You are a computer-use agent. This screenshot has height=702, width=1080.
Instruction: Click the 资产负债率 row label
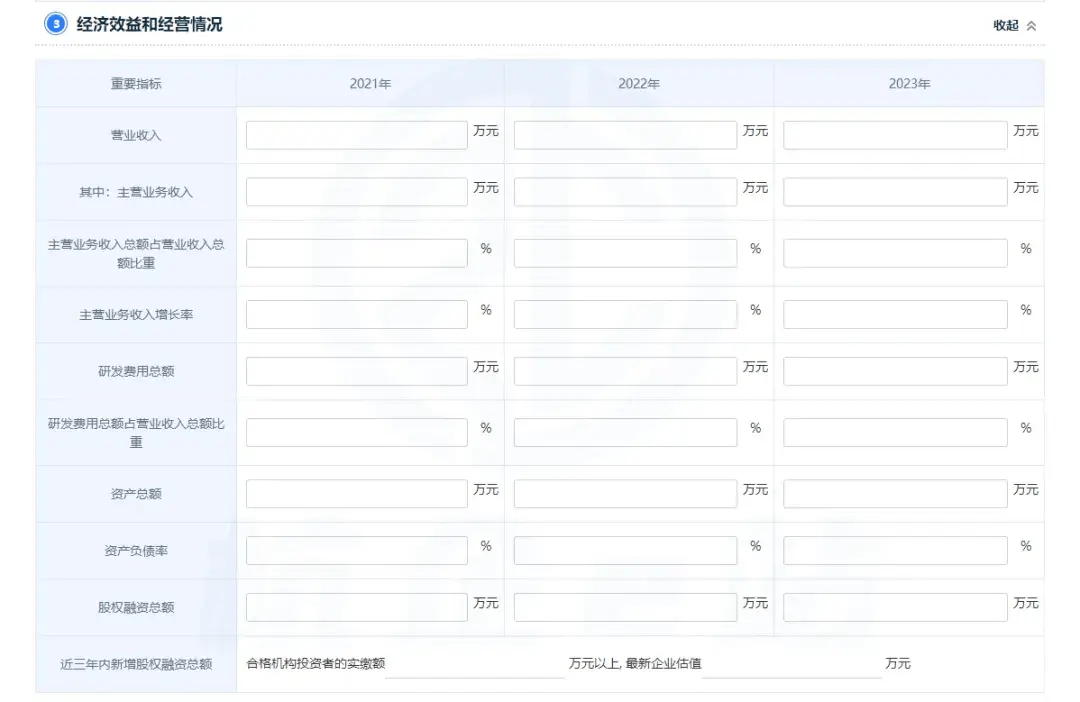click(136, 551)
